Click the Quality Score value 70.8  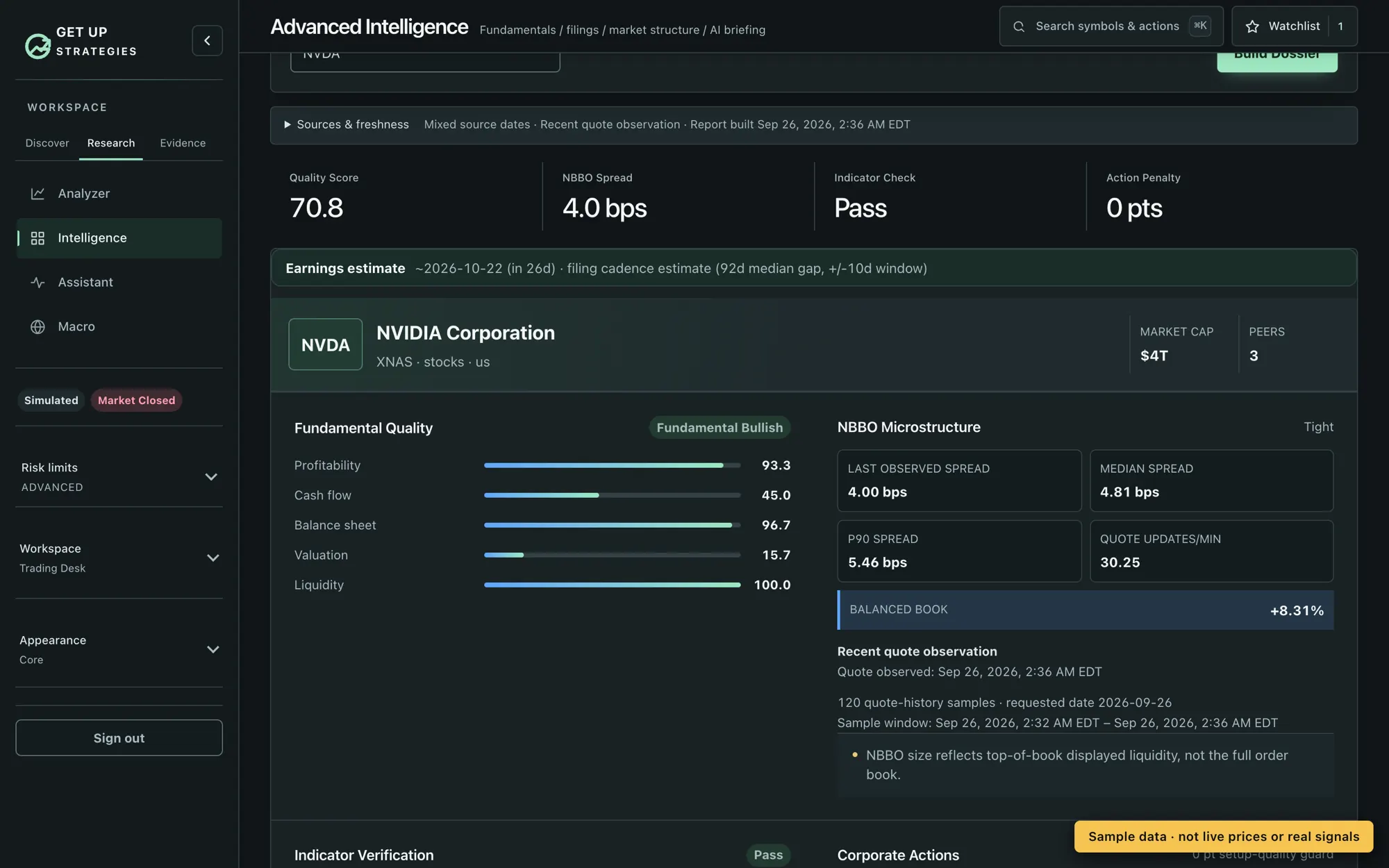(317, 208)
